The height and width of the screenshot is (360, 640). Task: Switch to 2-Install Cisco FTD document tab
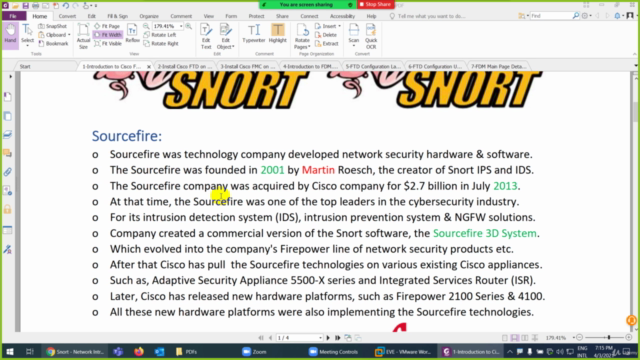184,66
